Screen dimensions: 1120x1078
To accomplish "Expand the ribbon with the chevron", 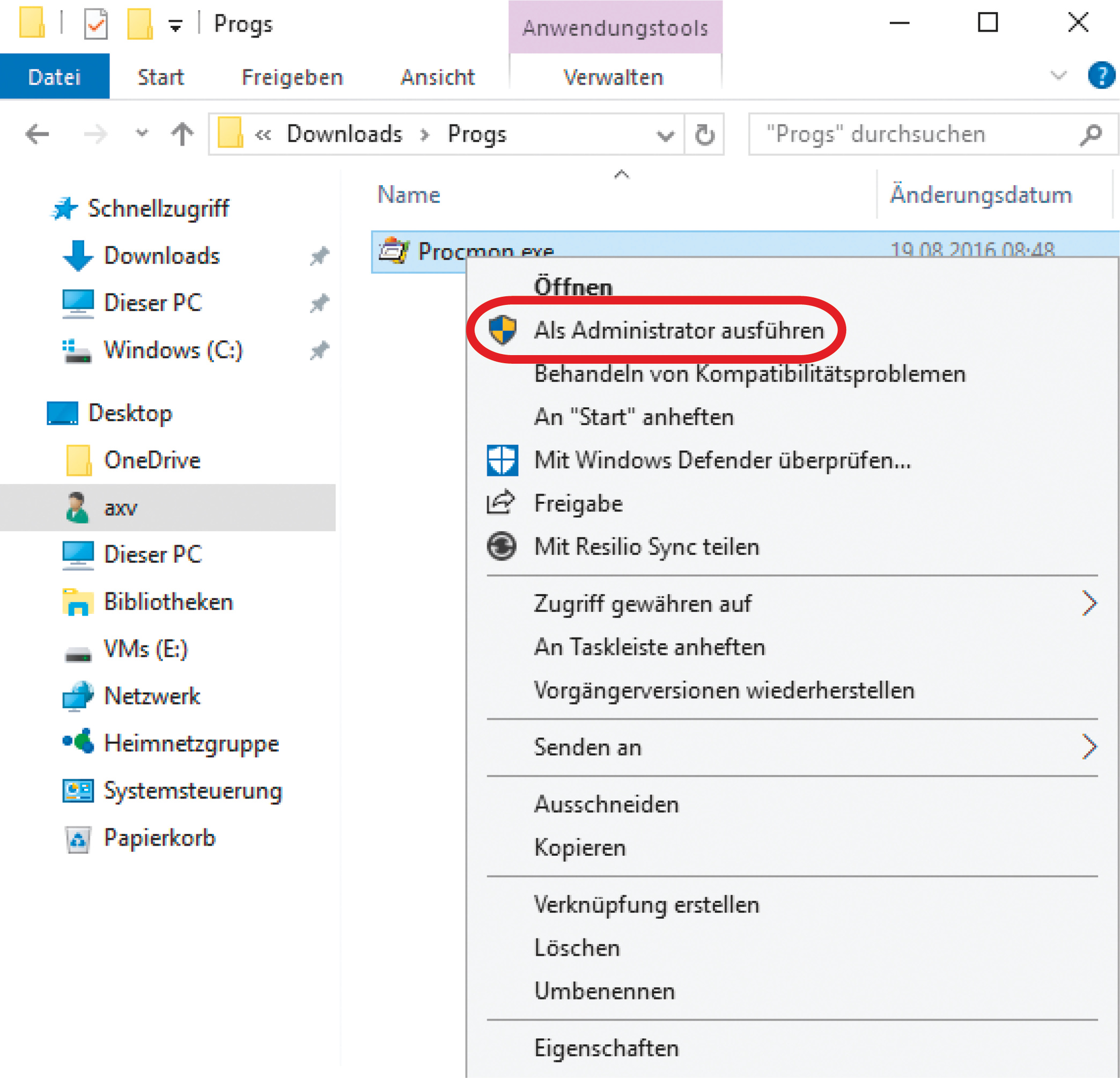I will 1058,76.
